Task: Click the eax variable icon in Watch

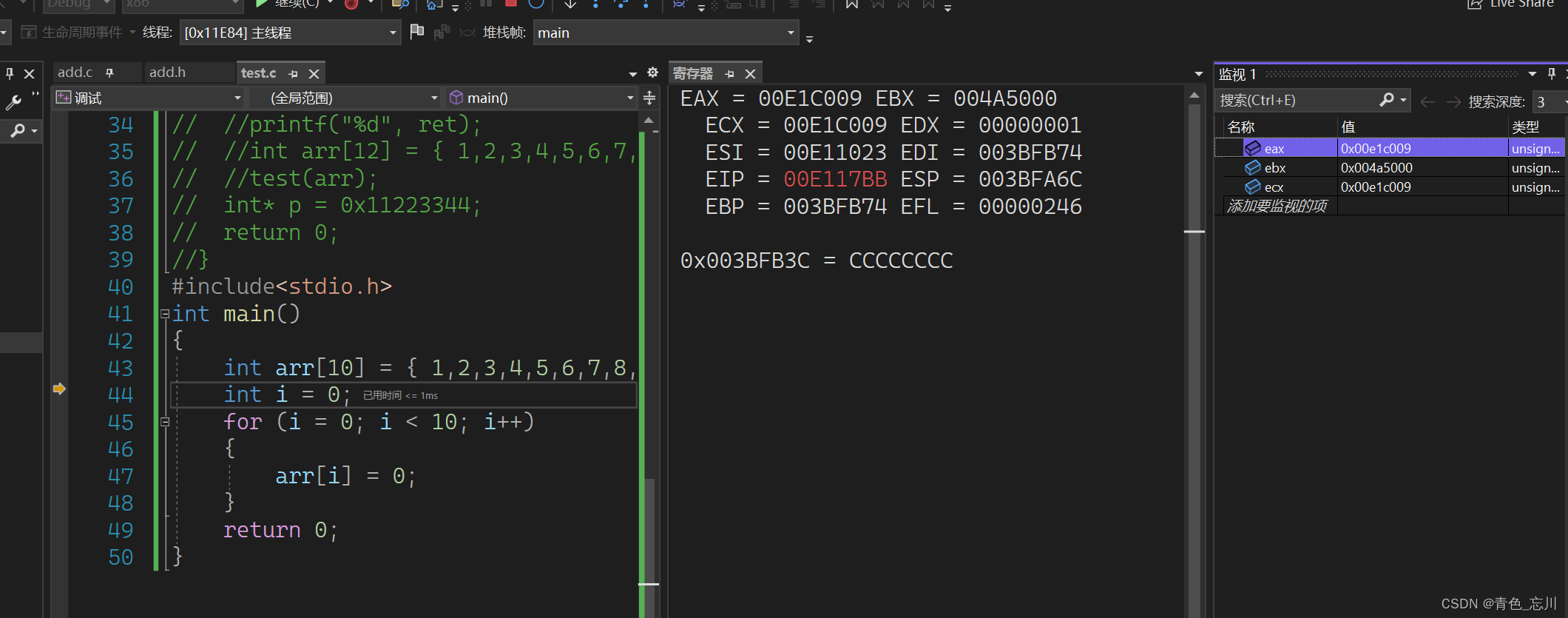Action: (1253, 149)
